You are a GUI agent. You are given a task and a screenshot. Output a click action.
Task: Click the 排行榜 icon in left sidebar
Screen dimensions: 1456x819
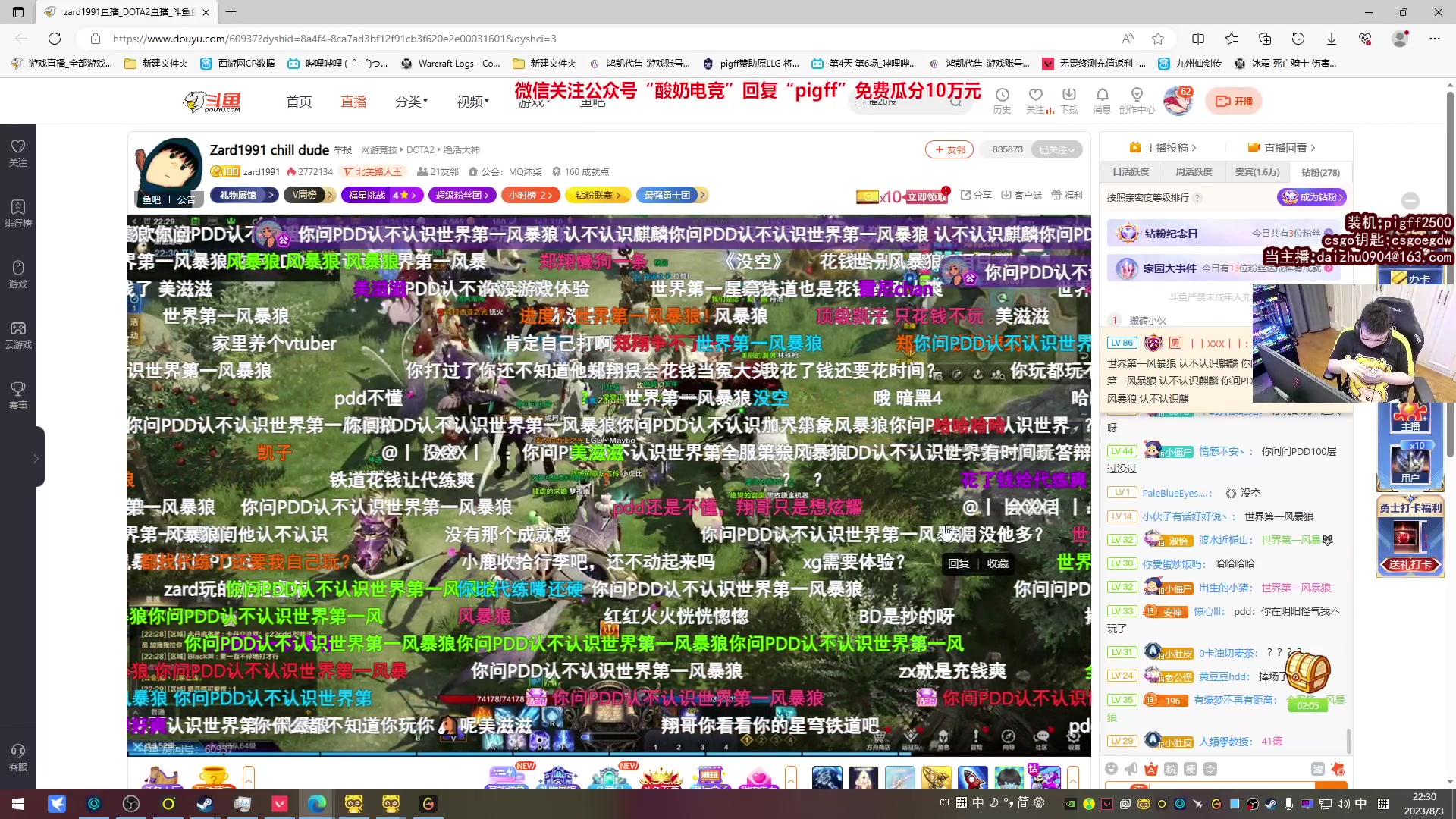(x=18, y=213)
